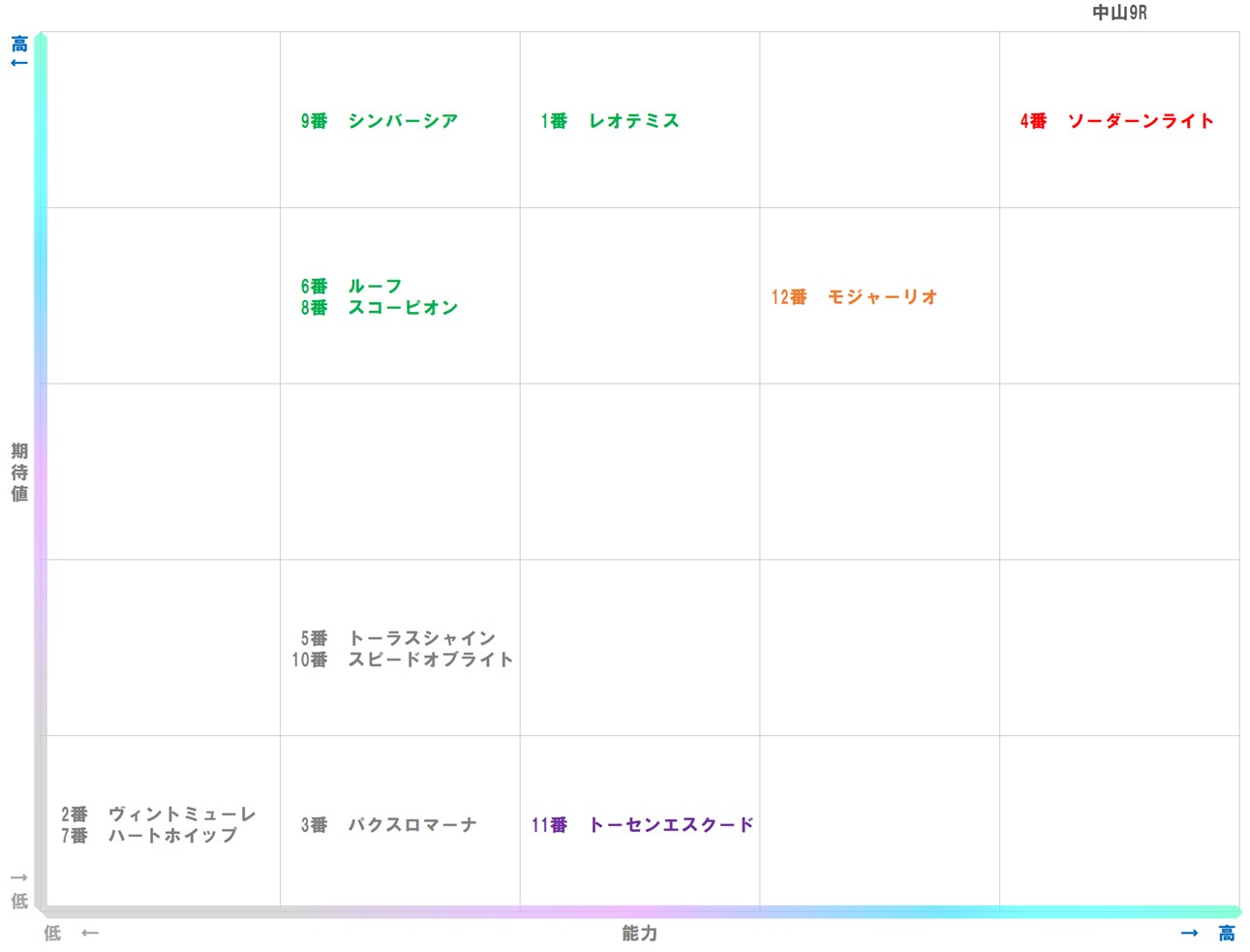1250x952 pixels.
Task: Select horse 1番 レオテミス label
Action: click(x=609, y=120)
